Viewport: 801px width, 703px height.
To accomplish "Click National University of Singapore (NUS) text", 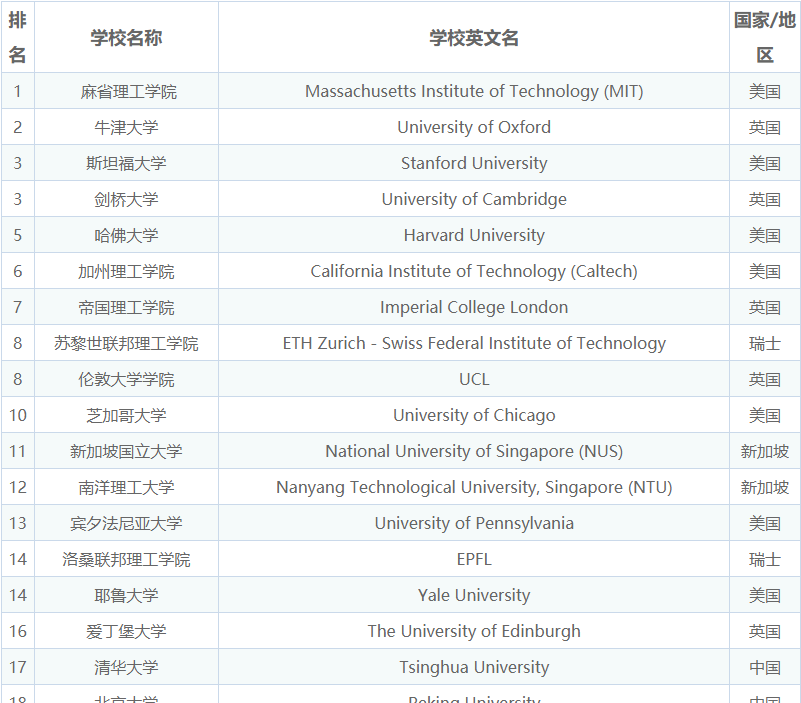I will tap(474, 452).
